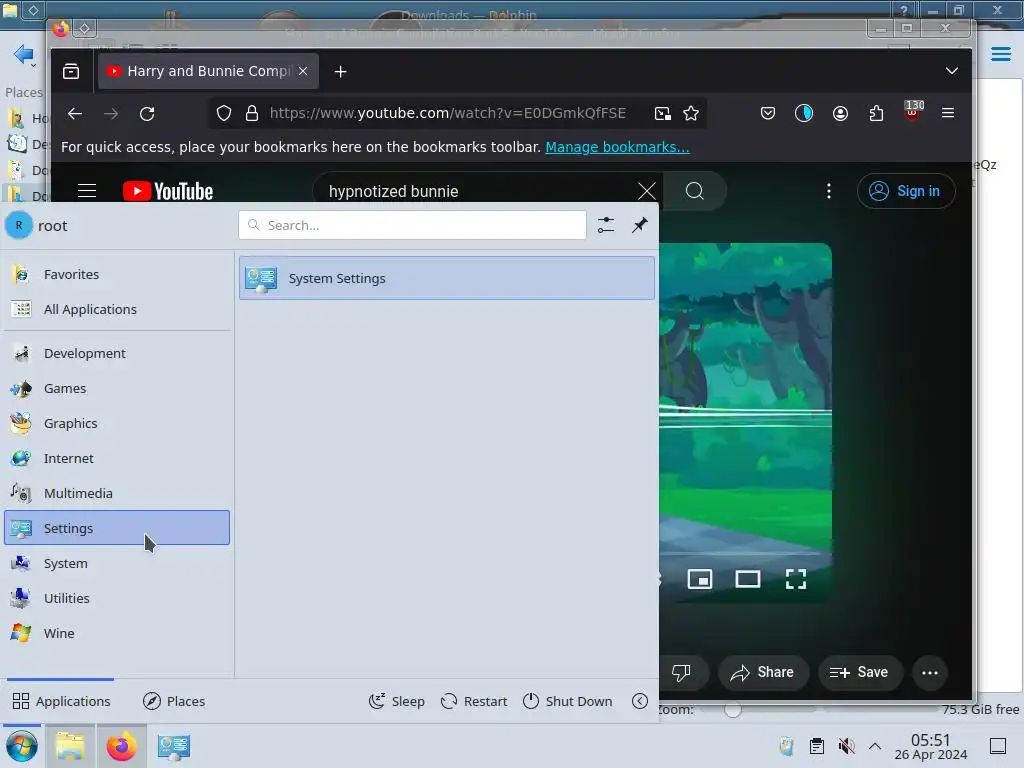Switch to Firefox in the taskbar
Image resolution: width=1024 pixels, height=768 pixels.
click(121, 746)
